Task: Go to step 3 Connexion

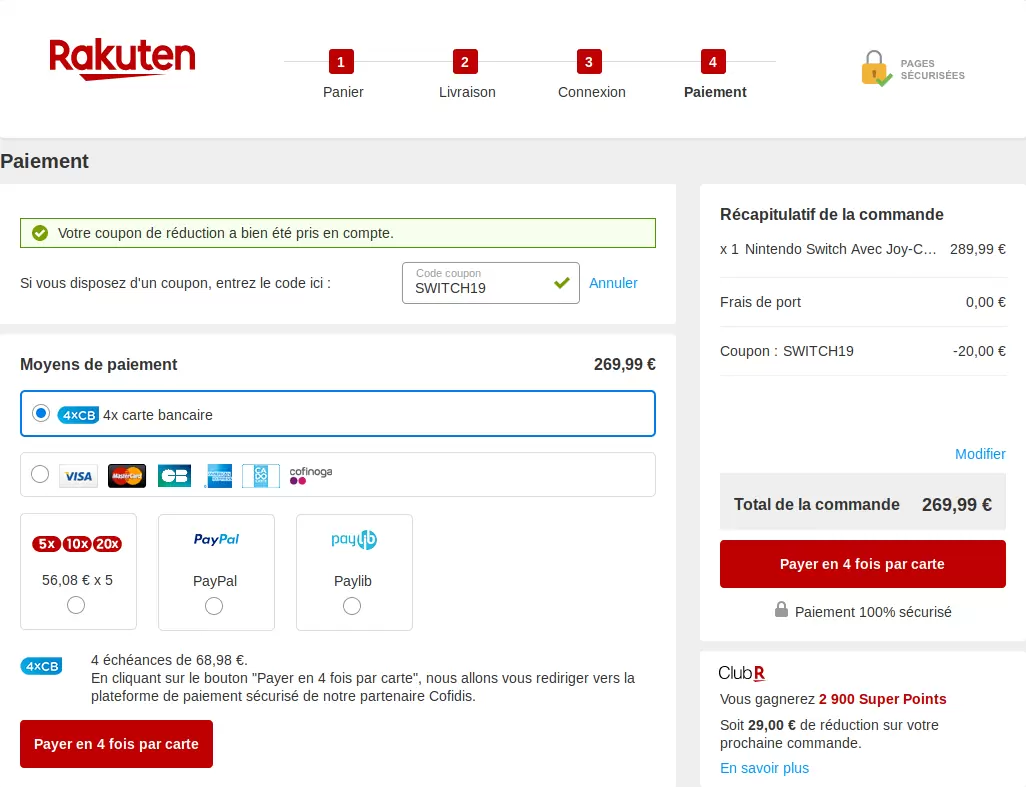Action: pos(590,75)
